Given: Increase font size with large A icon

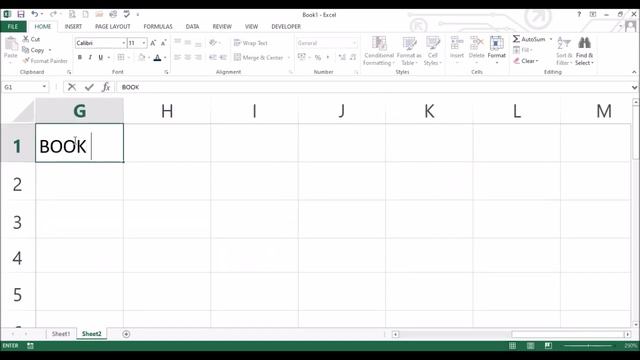Looking at the screenshot, I should 153,43.
